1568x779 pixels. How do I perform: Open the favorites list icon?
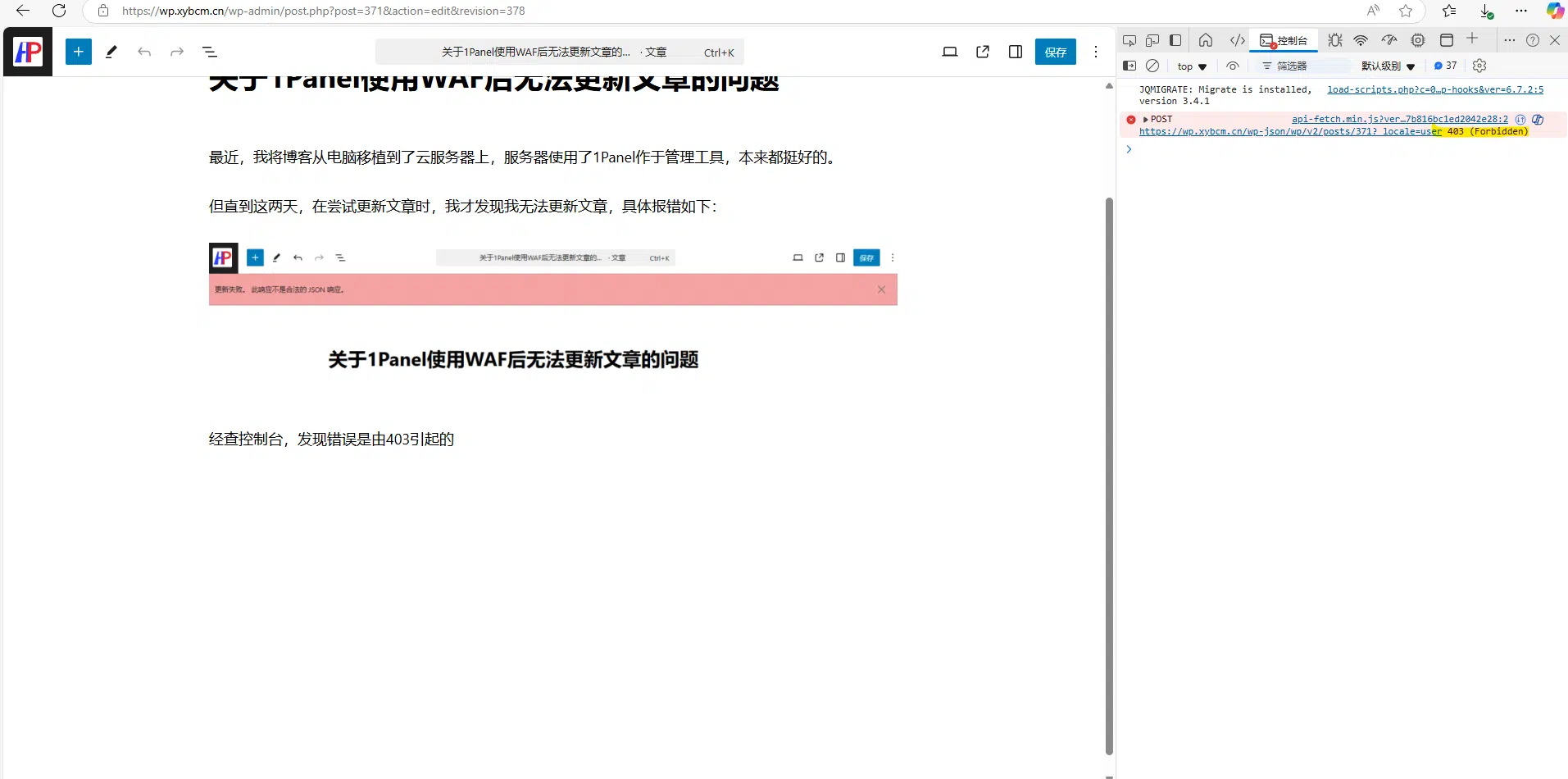[1449, 11]
